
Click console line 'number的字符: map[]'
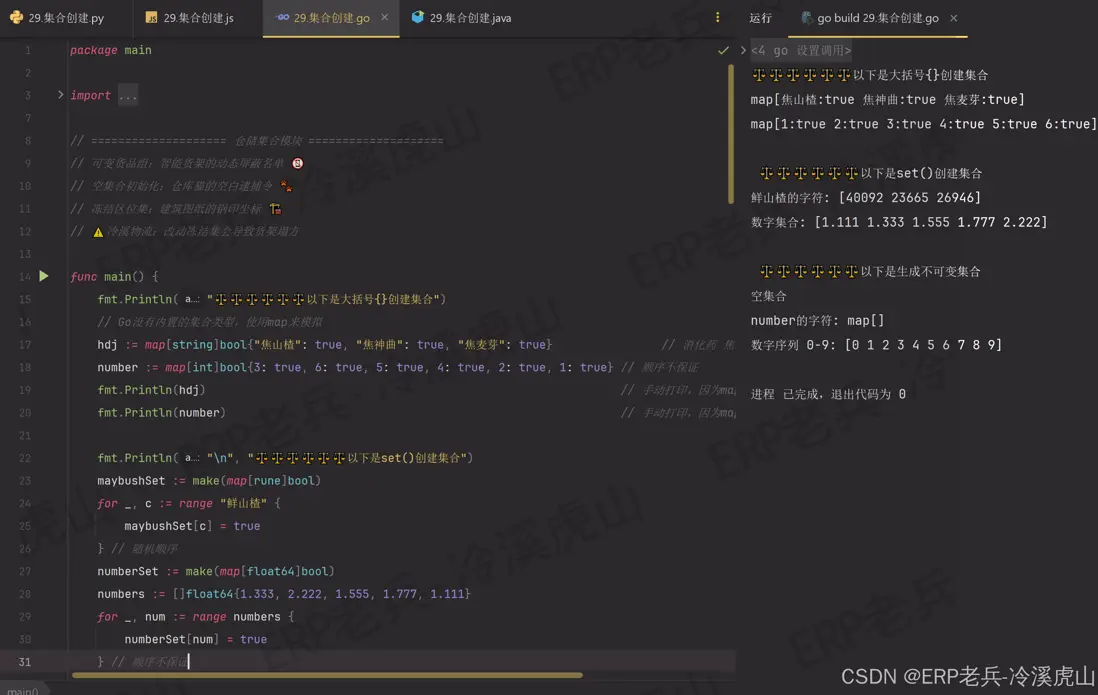tap(817, 321)
